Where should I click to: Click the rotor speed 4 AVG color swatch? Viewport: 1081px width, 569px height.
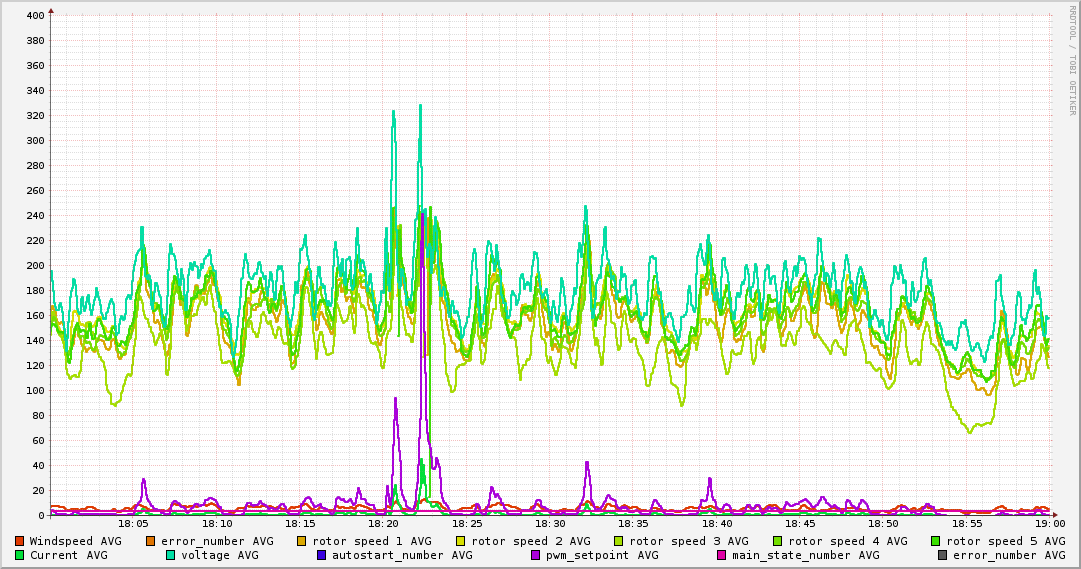(x=778, y=541)
